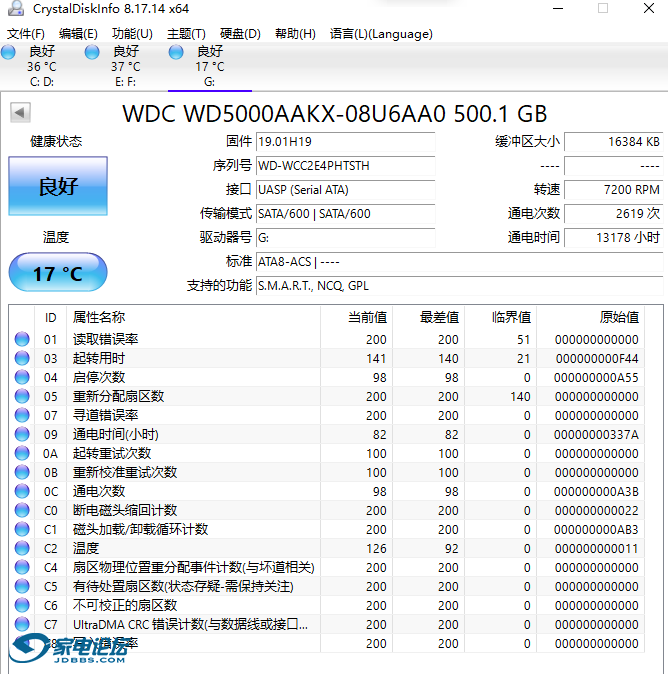Click status orb of 重新校准重试次数 row
The width and height of the screenshot is (668, 674).
click(x=22, y=472)
